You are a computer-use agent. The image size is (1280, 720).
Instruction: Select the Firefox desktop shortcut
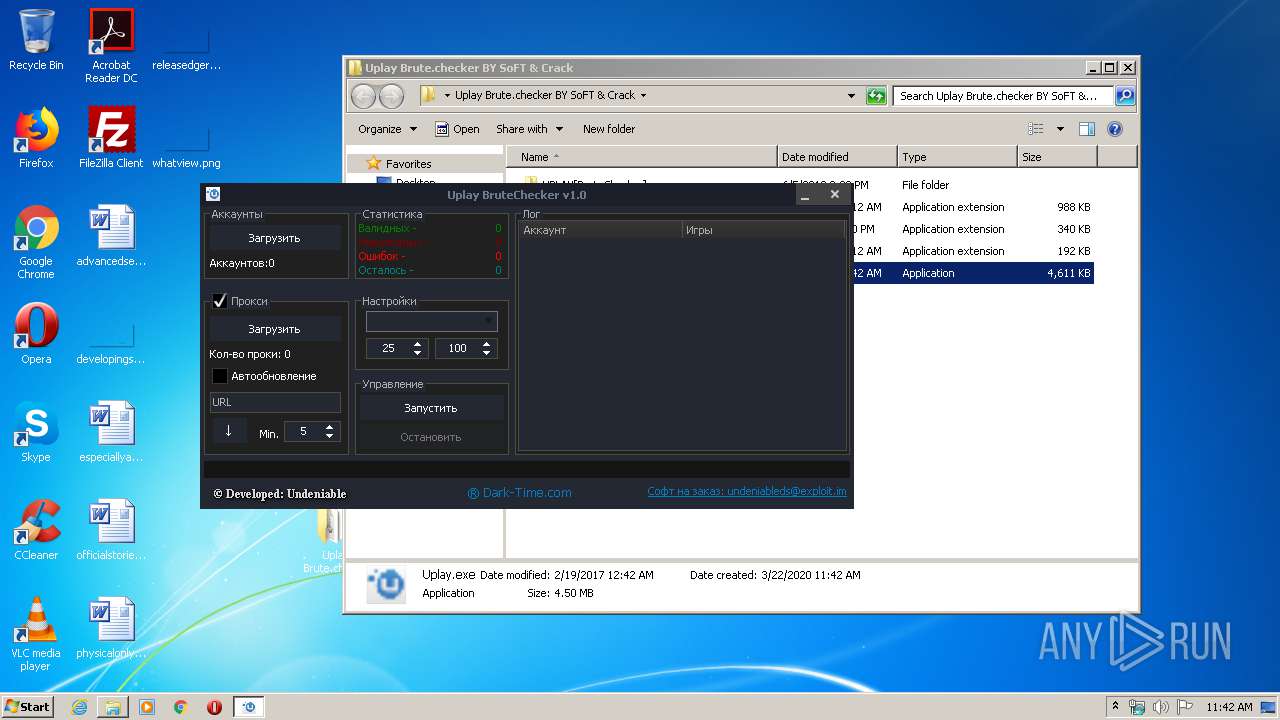tap(36, 138)
